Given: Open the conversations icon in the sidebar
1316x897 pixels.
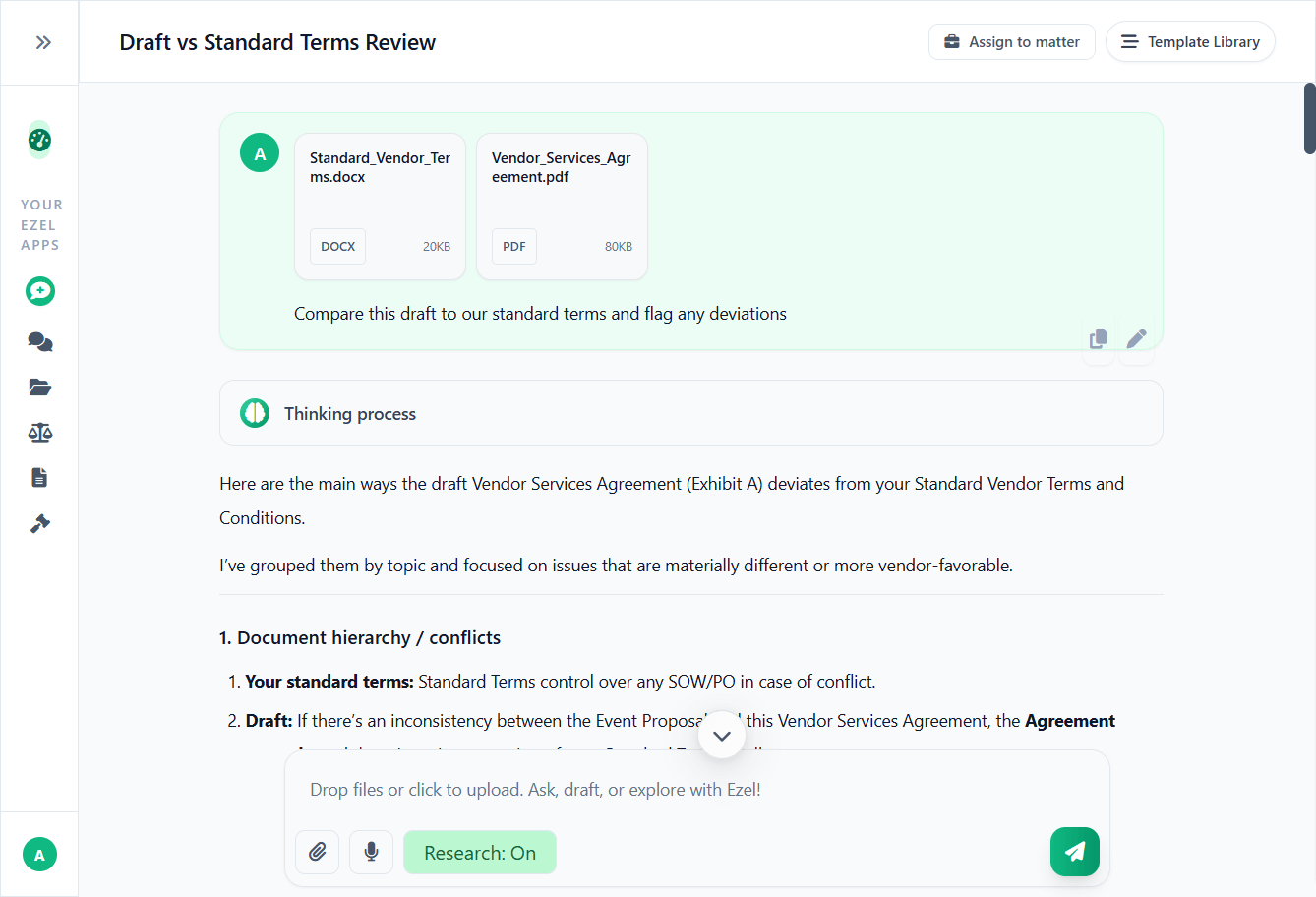Looking at the screenshot, I should tap(39, 341).
